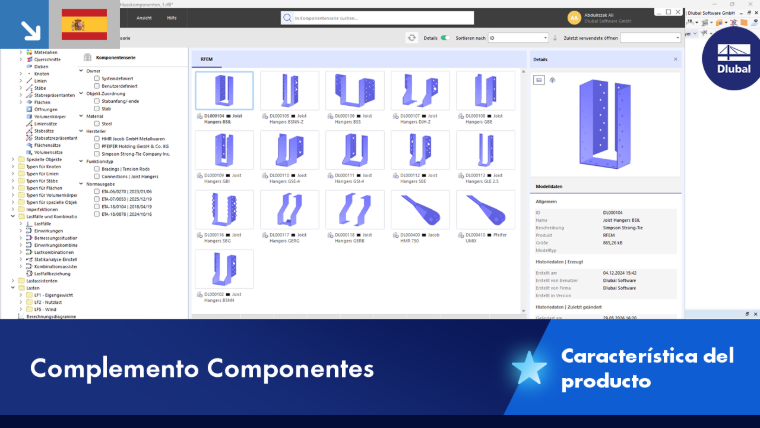This screenshot has width=760, height=428.
Task: Select Imperfektionen tree folder
Action: tap(42, 210)
